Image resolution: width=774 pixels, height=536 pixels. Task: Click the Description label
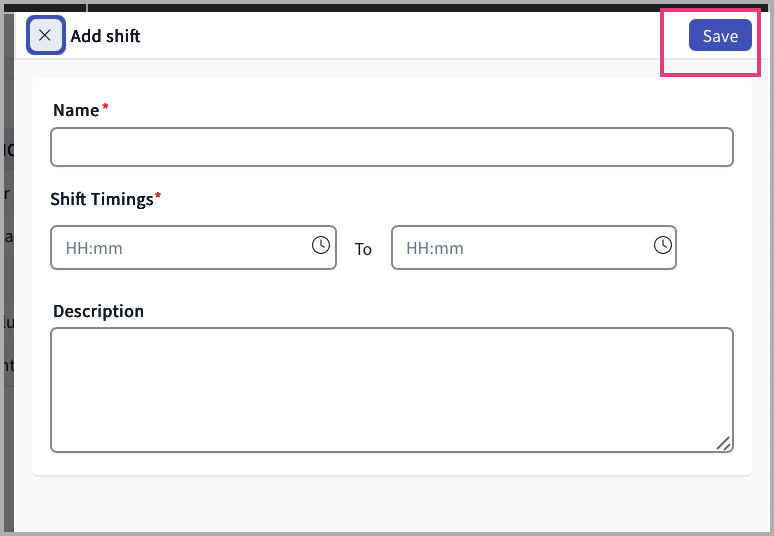(98, 311)
